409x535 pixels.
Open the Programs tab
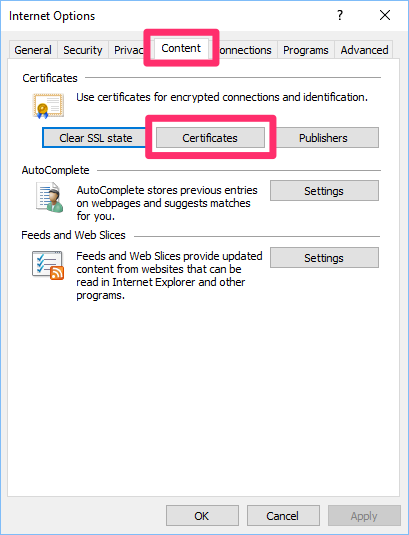306,50
